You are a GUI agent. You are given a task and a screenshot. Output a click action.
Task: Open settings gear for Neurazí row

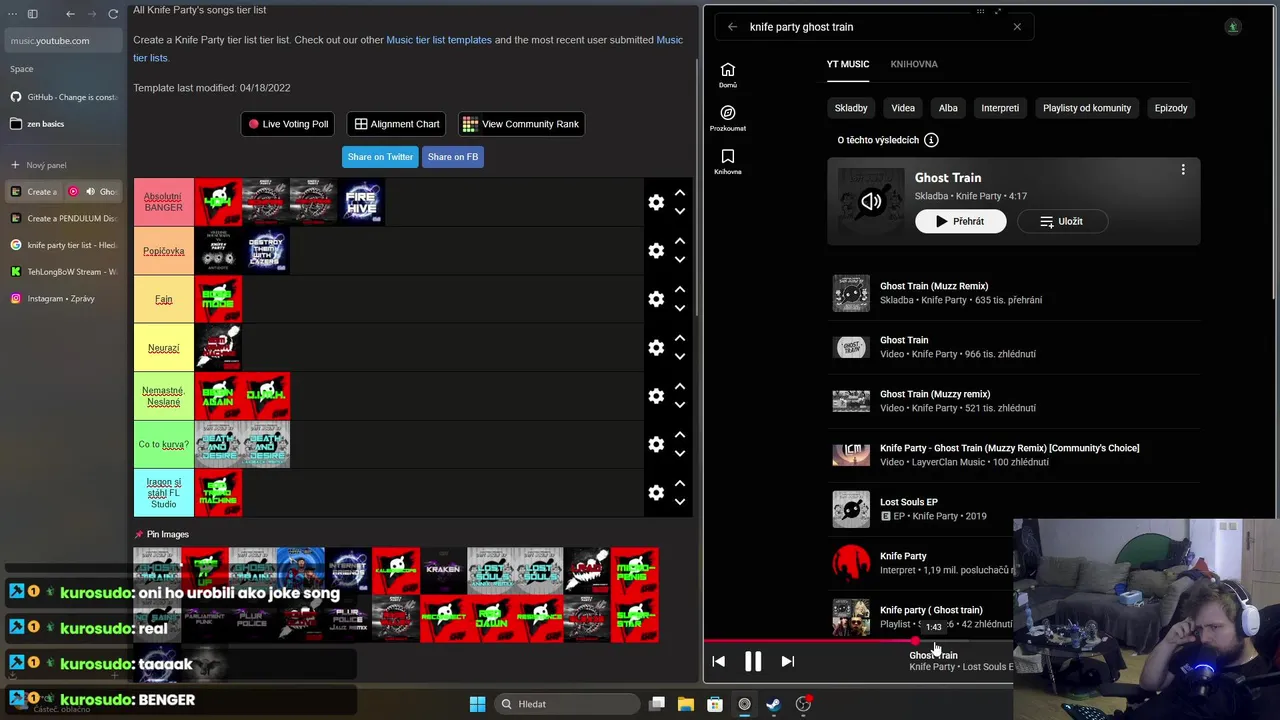[656, 348]
